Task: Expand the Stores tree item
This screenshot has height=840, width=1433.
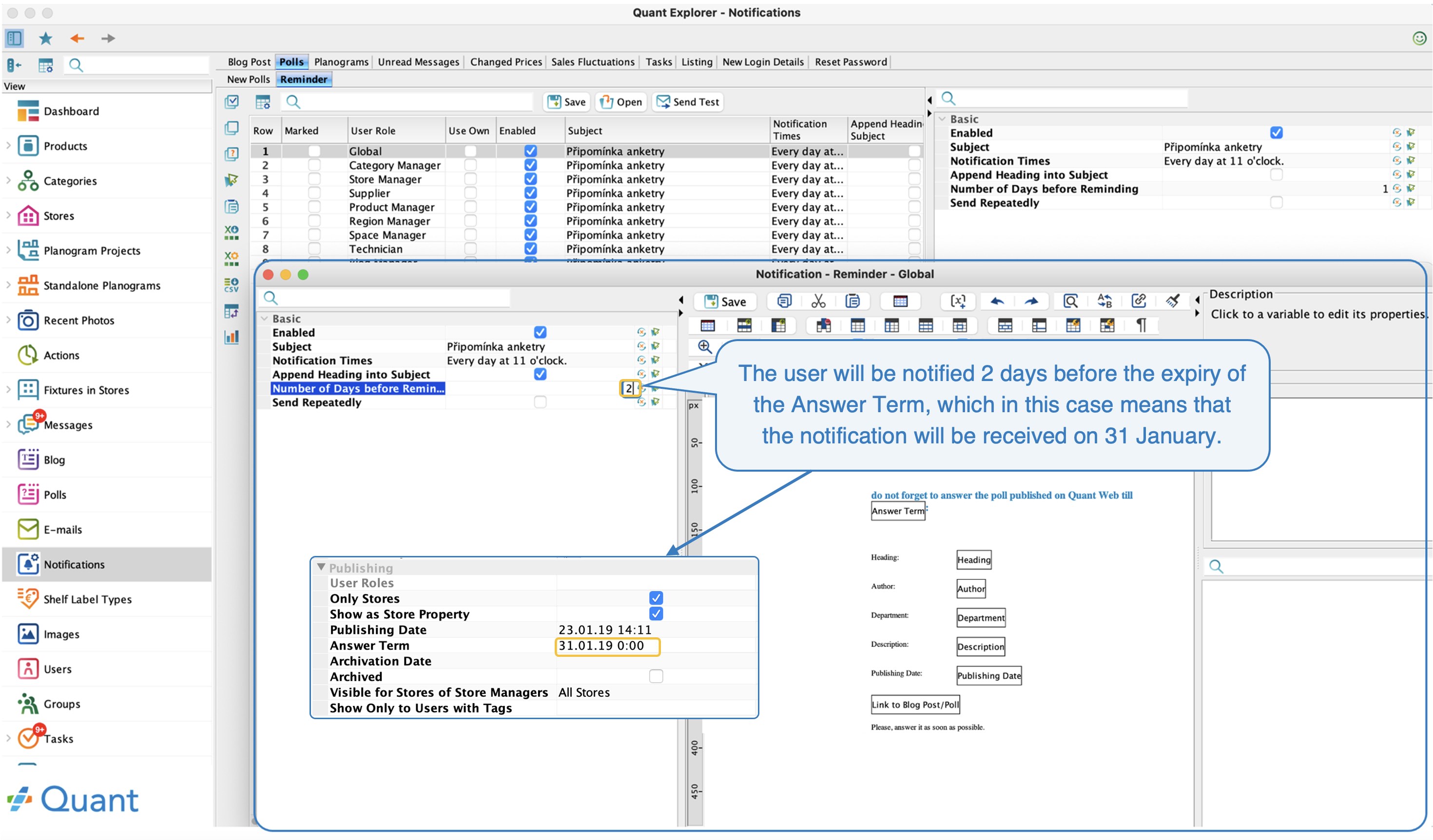Action: [x=9, y=215]
